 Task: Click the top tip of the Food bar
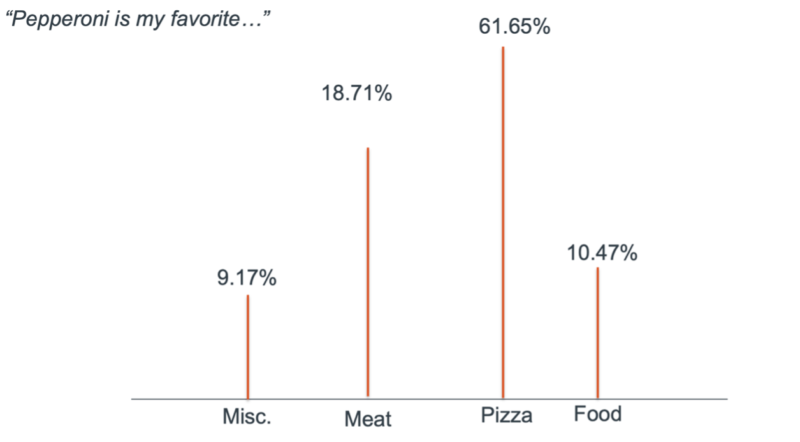click(x=598, y=269)
